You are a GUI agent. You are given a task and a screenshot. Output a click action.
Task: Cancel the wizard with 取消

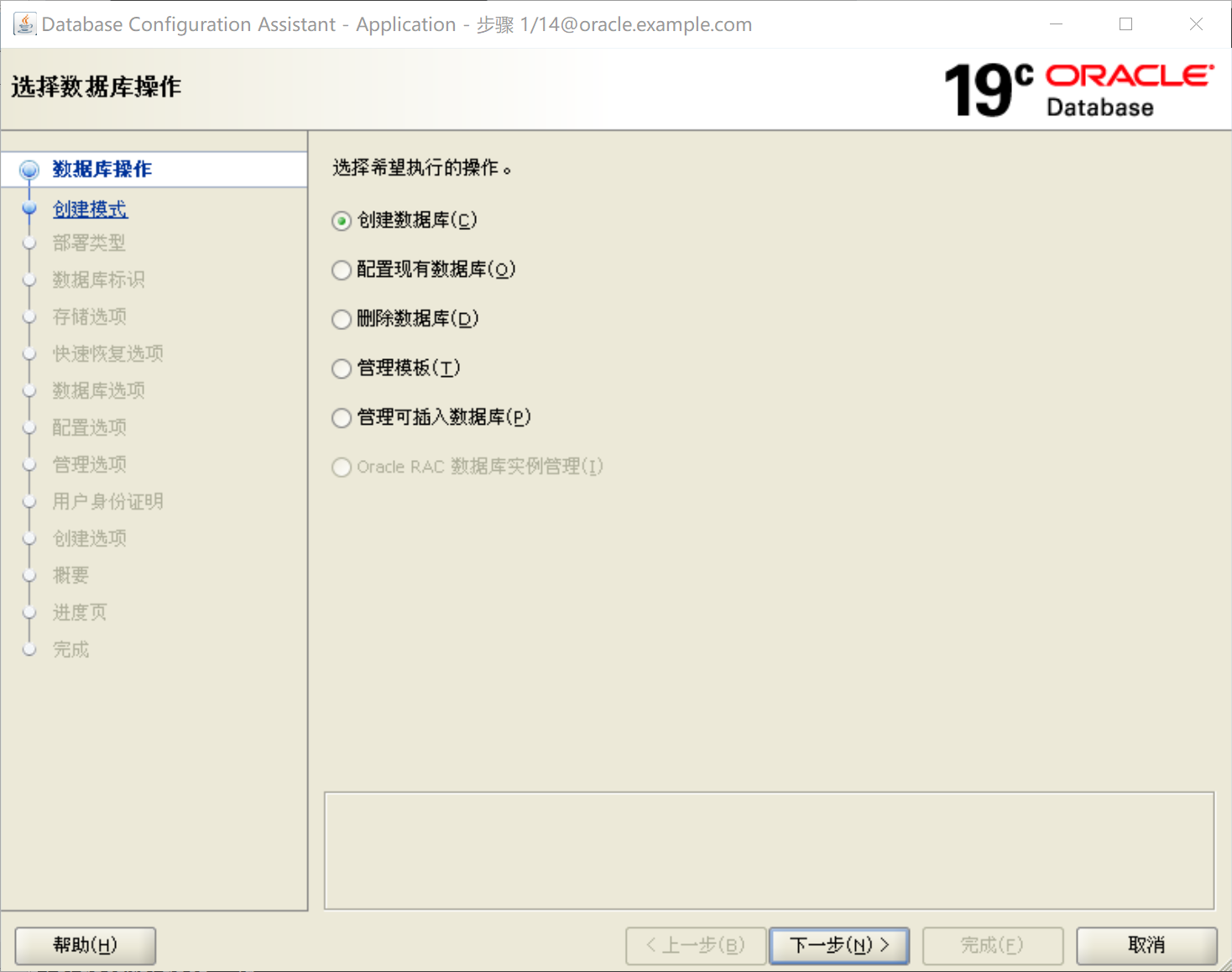click(1146, 946)
